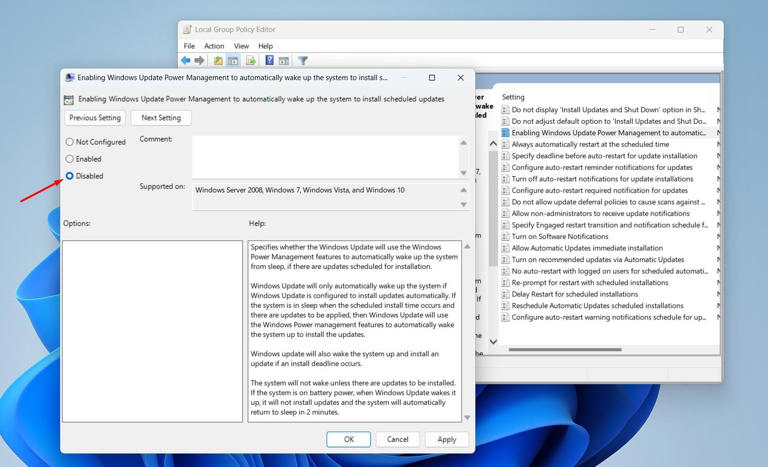Open Help via the blue question icon
The width and height of the screenshot is (768, 467).
point(269,61)
